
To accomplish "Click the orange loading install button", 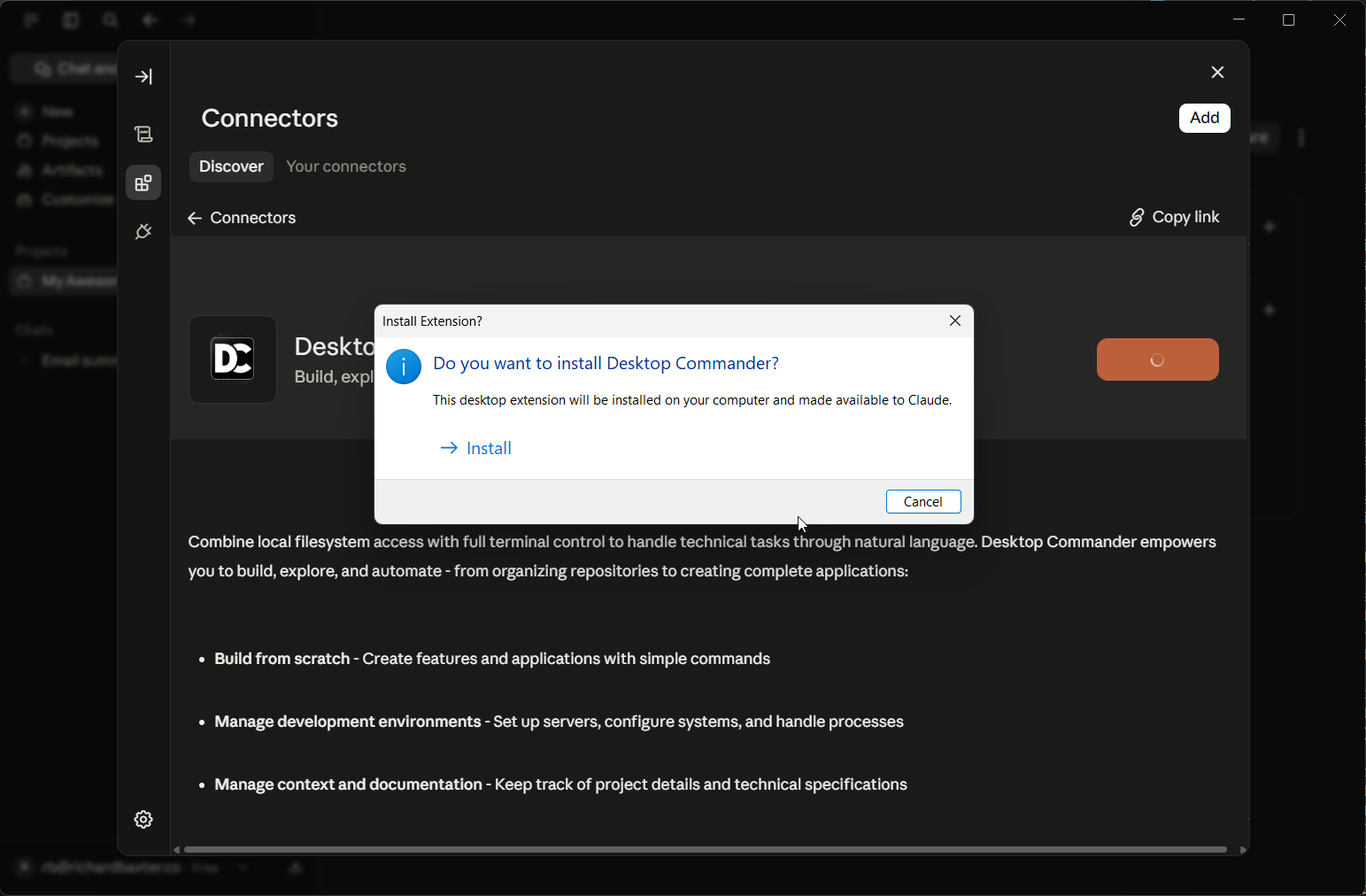I will [x=1158, y=359].
